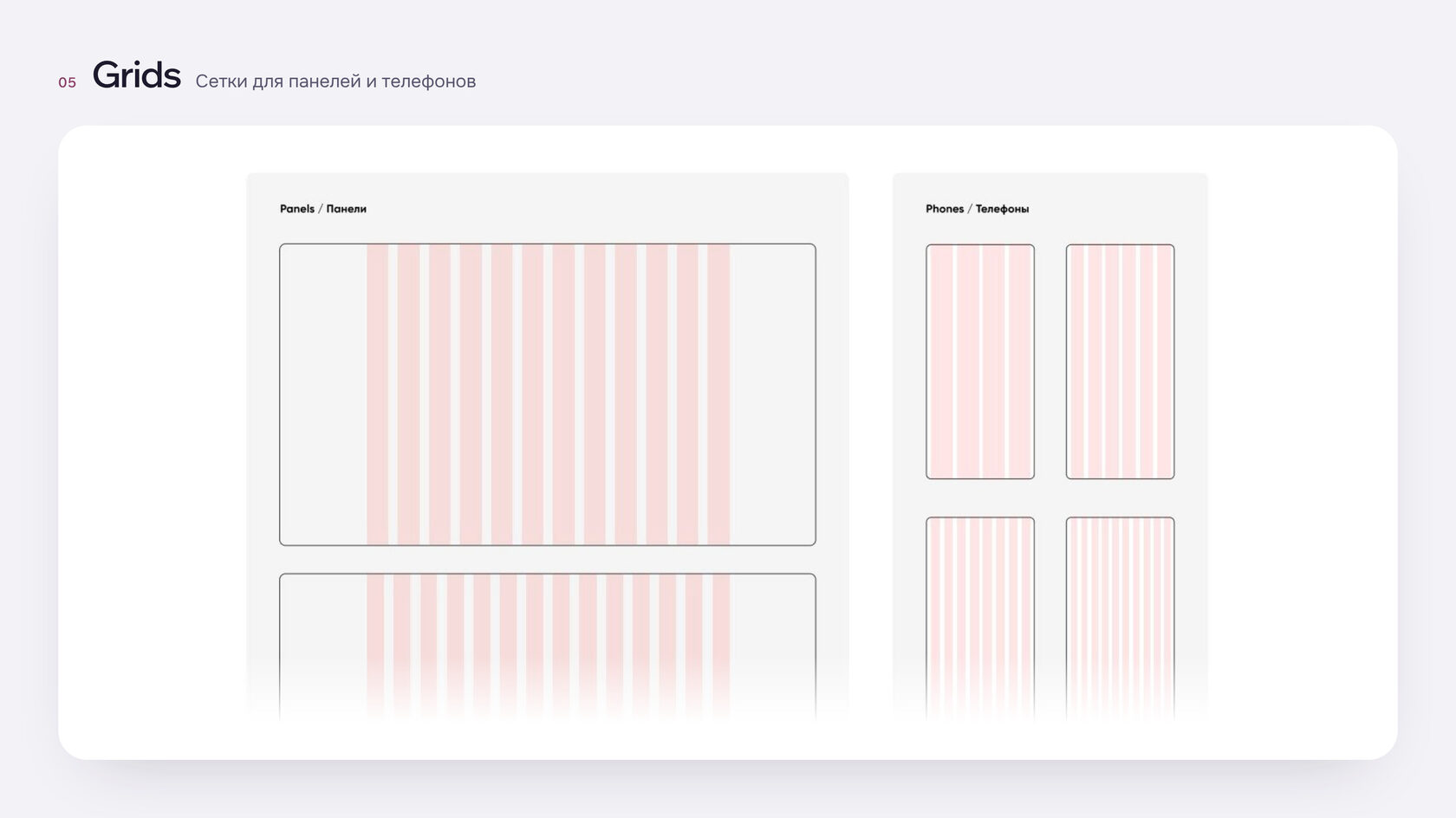1456x818 pixels.
Task: Select the eight-column phone grid frame
Action: point(980,619)
